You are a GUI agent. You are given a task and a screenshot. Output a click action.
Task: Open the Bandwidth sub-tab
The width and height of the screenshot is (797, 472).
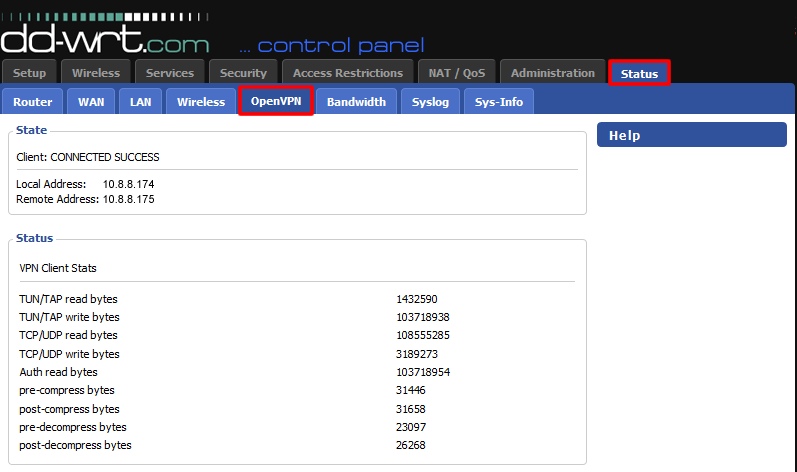[x=356, y=102]
